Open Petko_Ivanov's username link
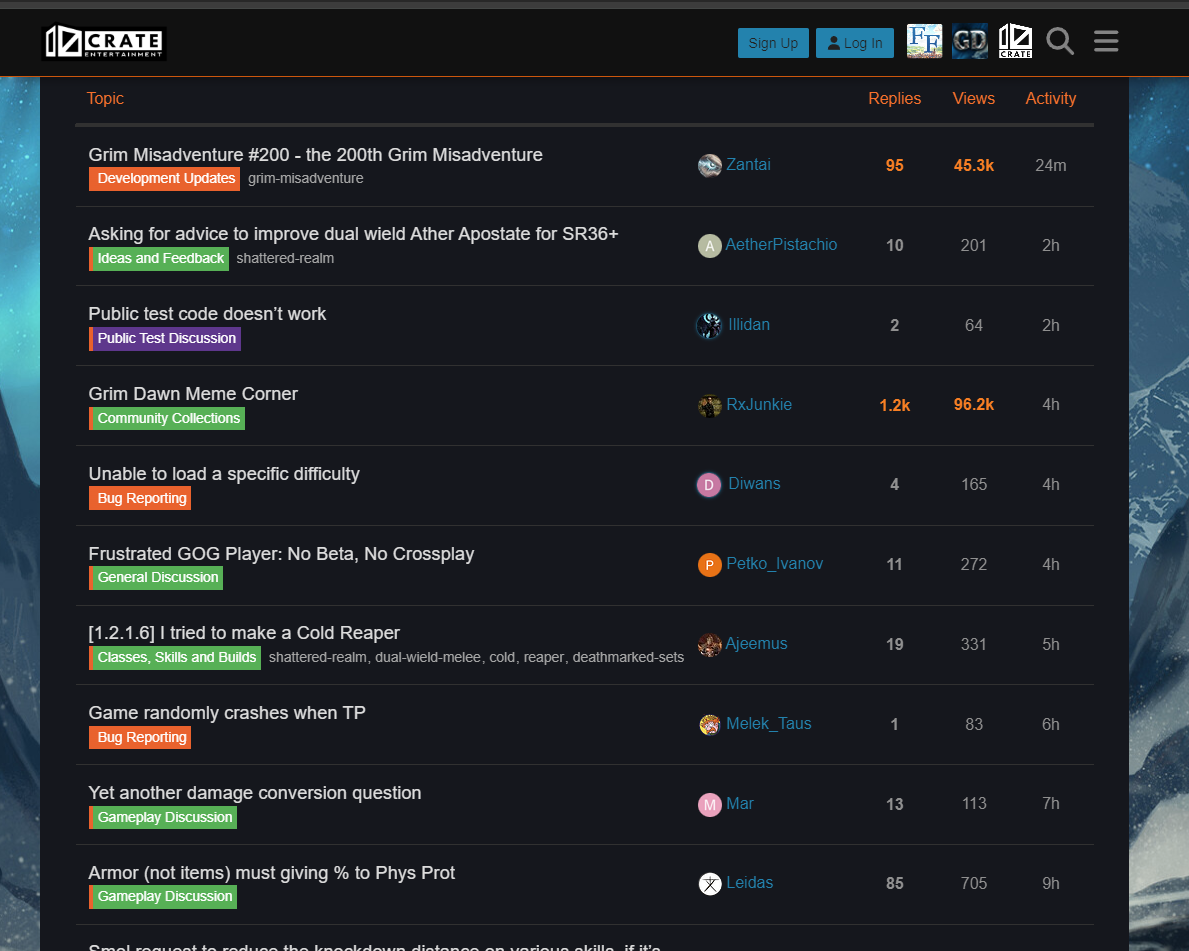 click(774, 564)
